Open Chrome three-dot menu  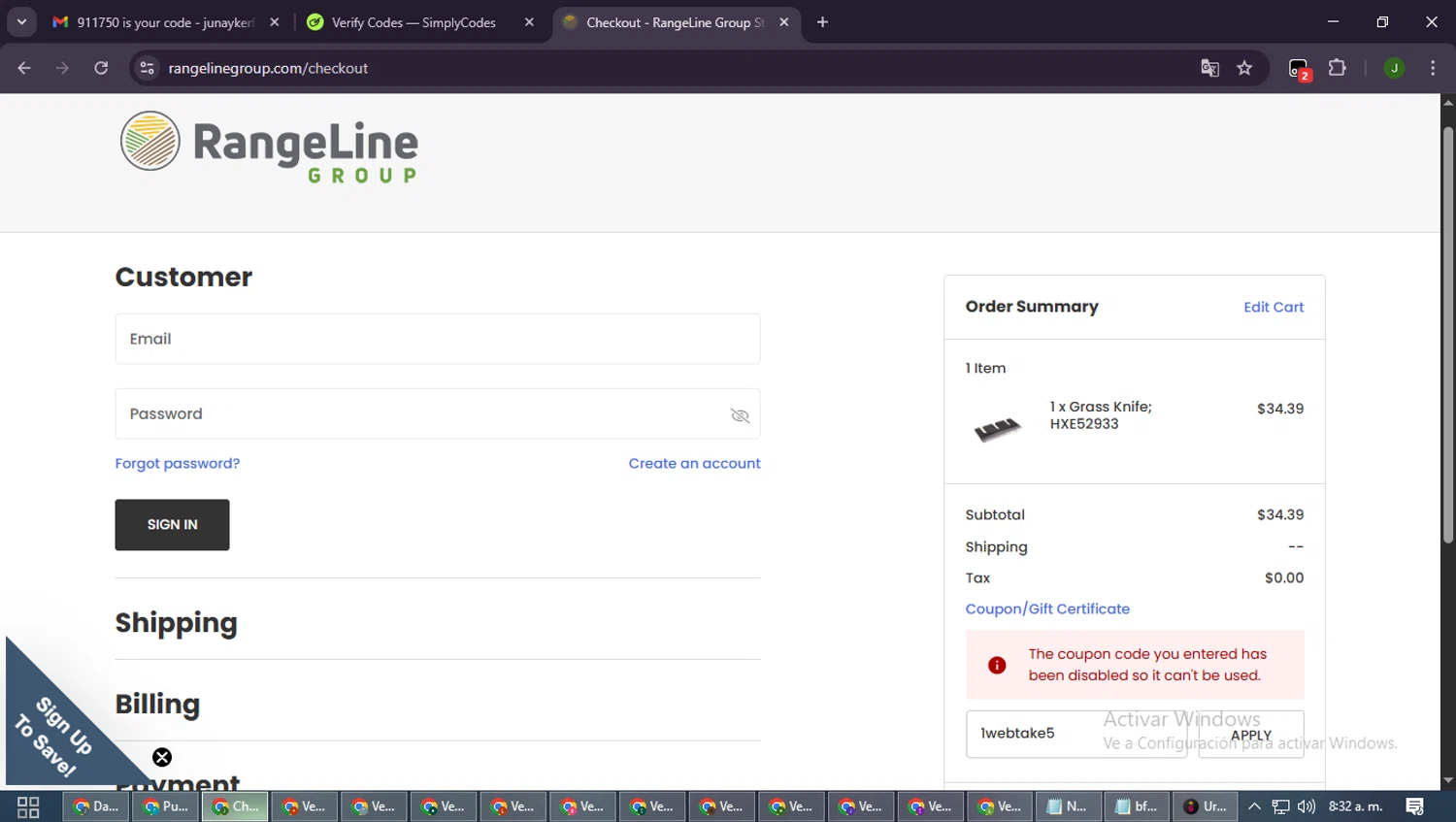coord(1433,68)
